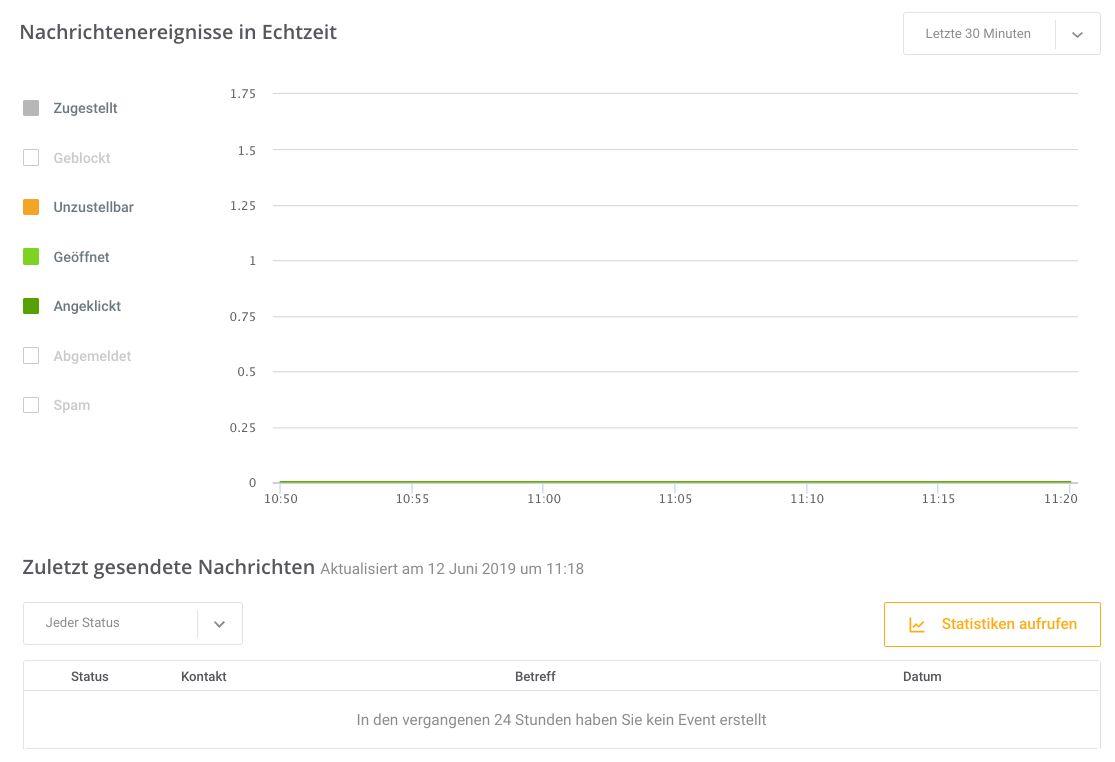Click the Status column header
This screenshot has height=762, width=1115.
(90, 677)
